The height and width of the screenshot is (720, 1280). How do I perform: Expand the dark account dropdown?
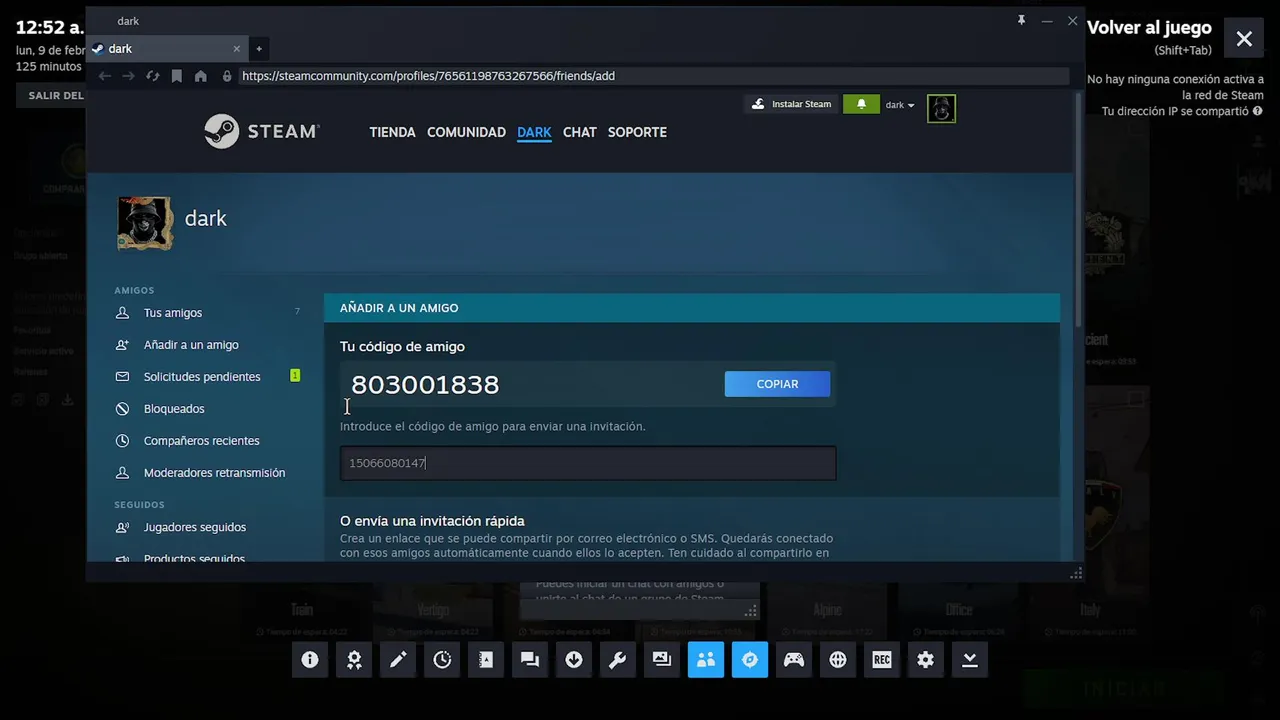(900, 105)
